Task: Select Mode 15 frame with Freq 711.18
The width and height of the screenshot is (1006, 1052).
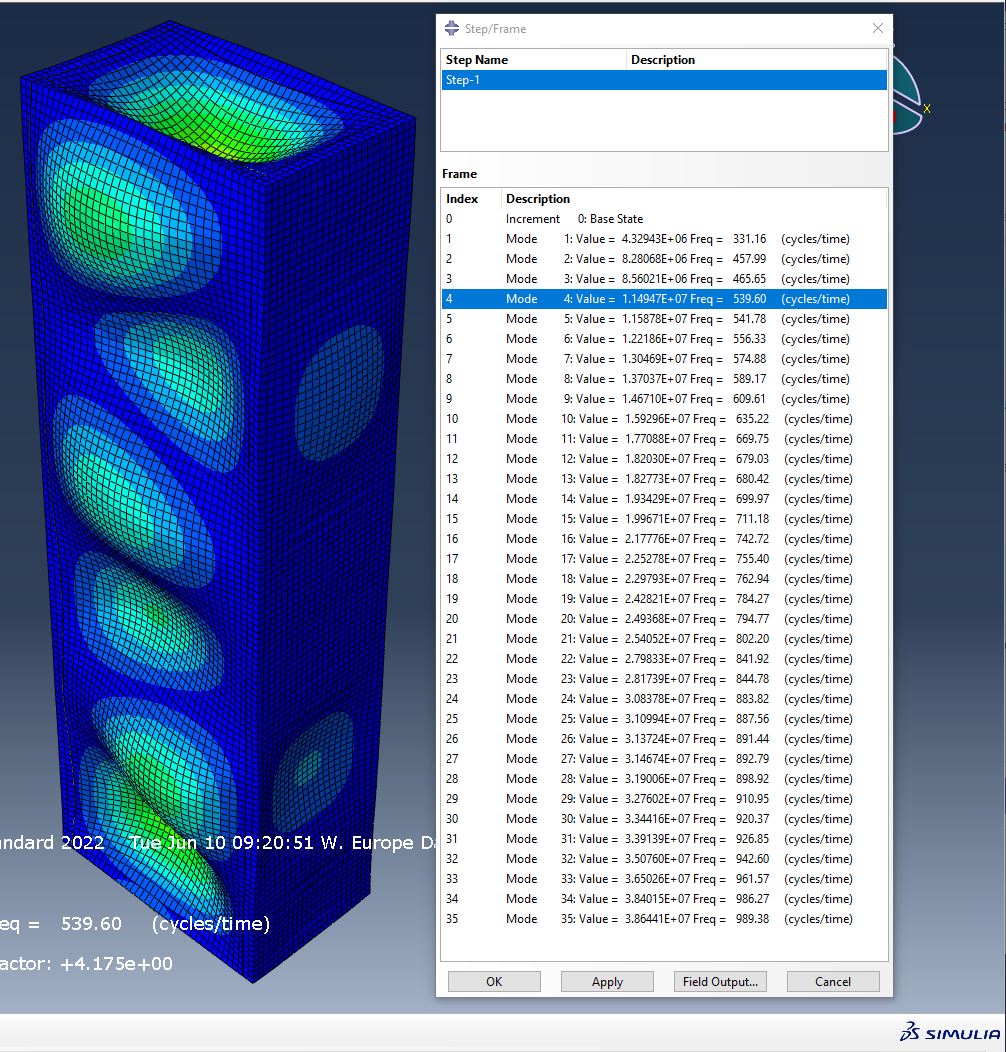Action: (664, 519)
